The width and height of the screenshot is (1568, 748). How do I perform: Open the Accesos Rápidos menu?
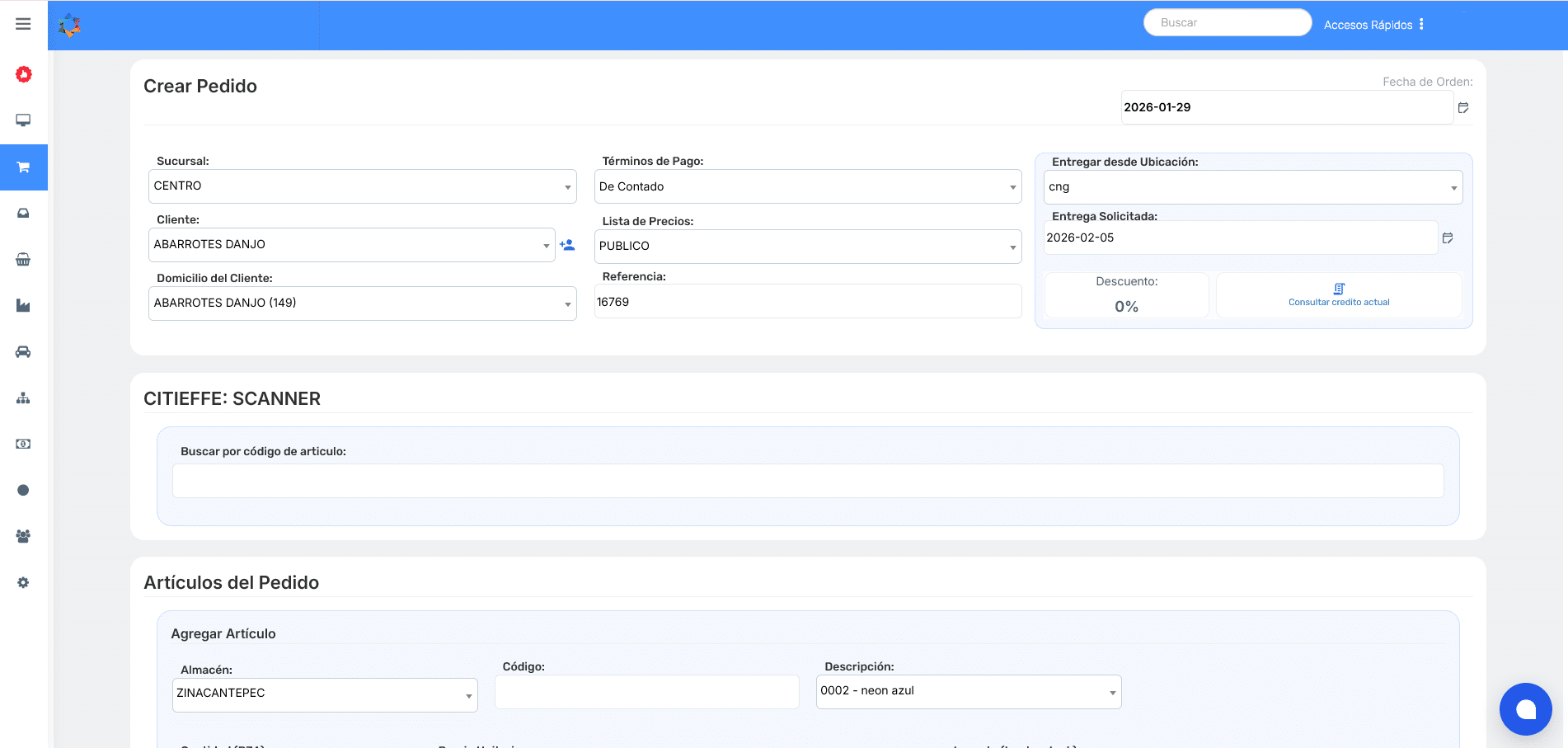1373,25
